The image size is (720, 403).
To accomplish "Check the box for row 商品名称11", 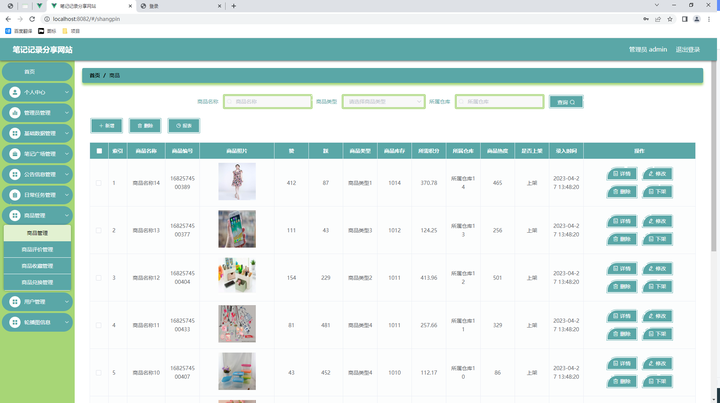I will click(x=99, y=325).
